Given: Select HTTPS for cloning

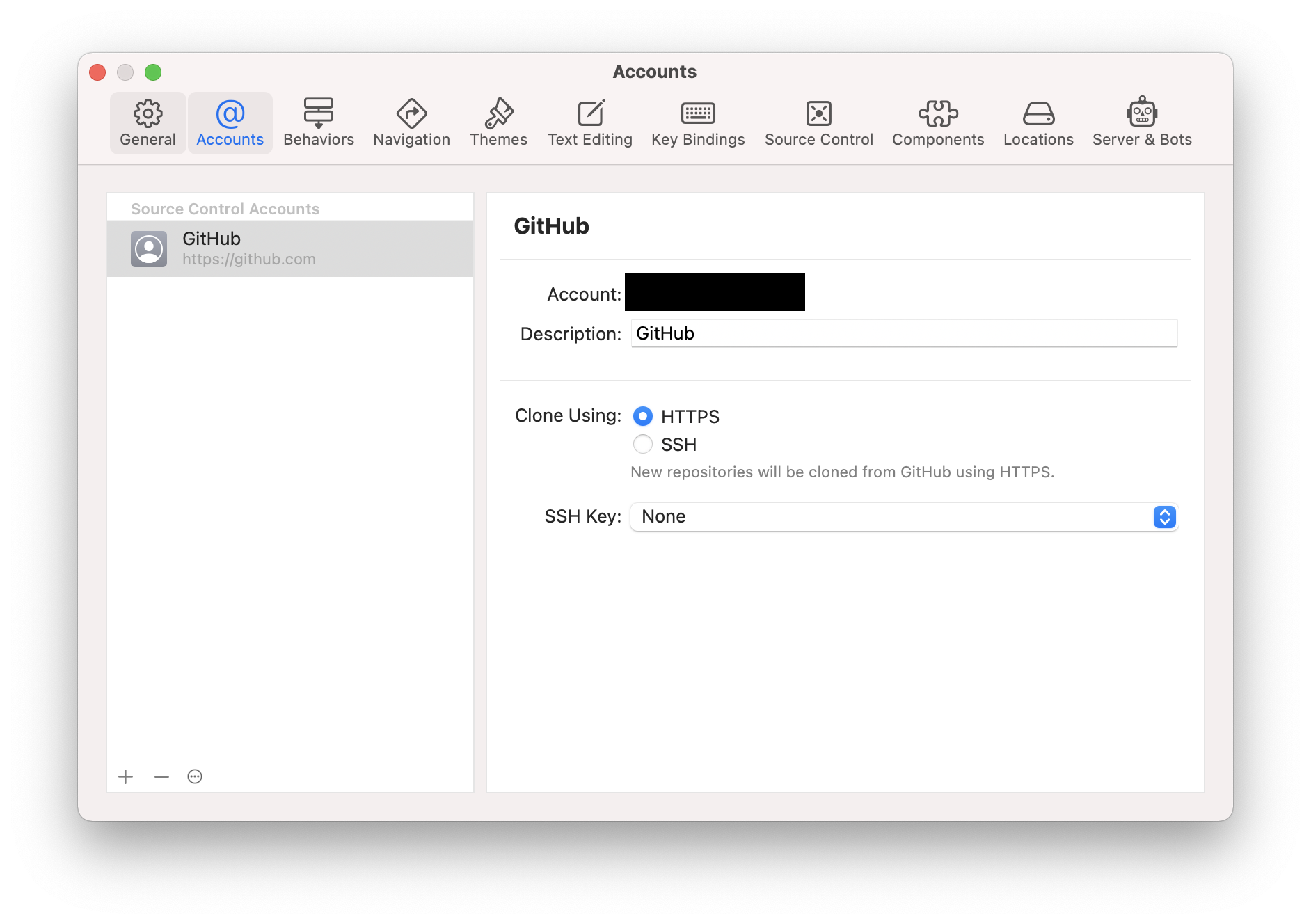Looking at the screenshot, I should click(x=643, y=416).
